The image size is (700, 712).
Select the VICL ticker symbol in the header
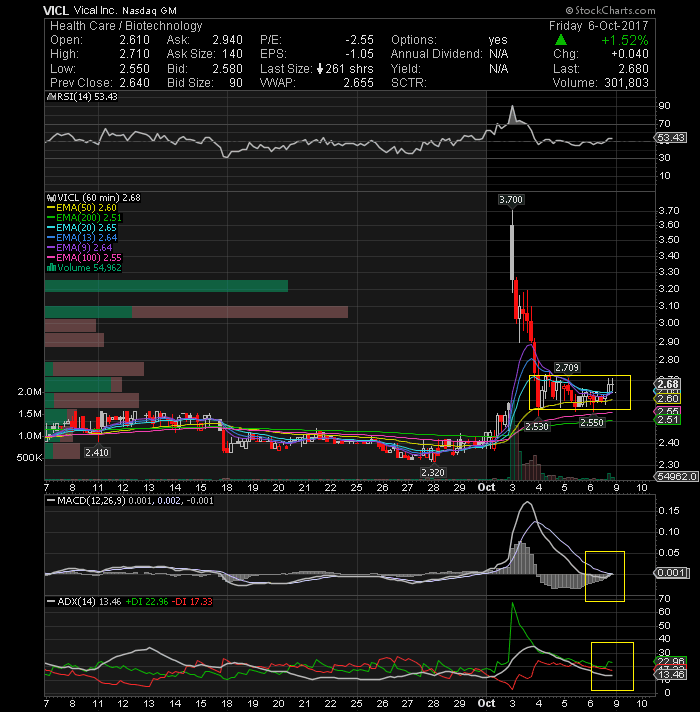(56, 10)
